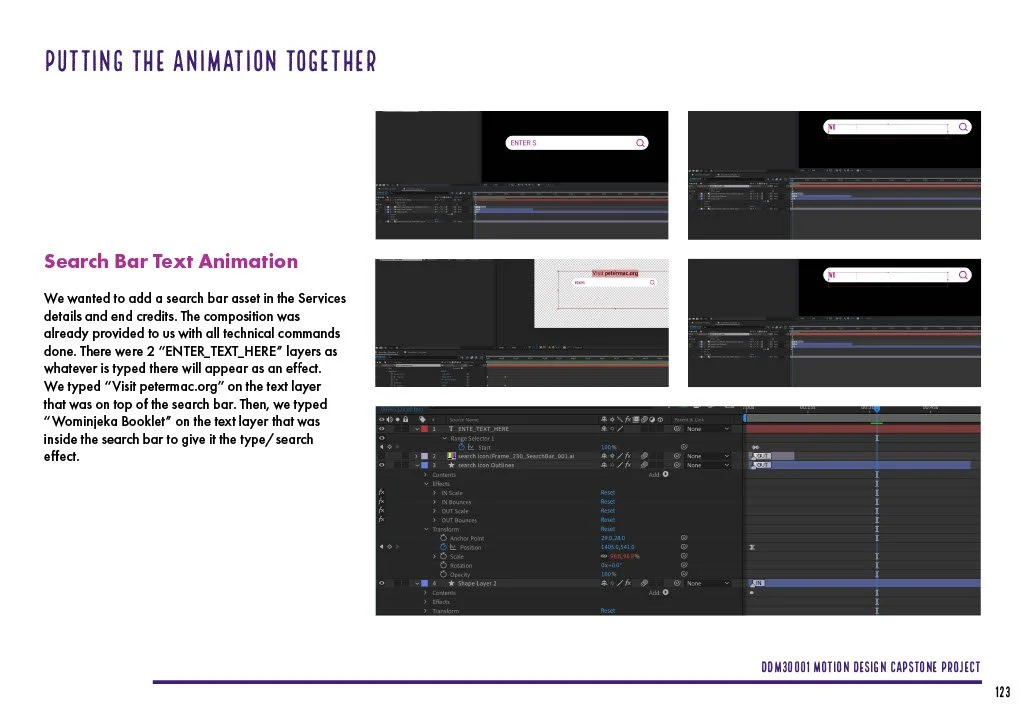This screenshot has width=1024, height=726.
Task: Hide the search Icon Outlines layer
Action: (x=381, y=466)
